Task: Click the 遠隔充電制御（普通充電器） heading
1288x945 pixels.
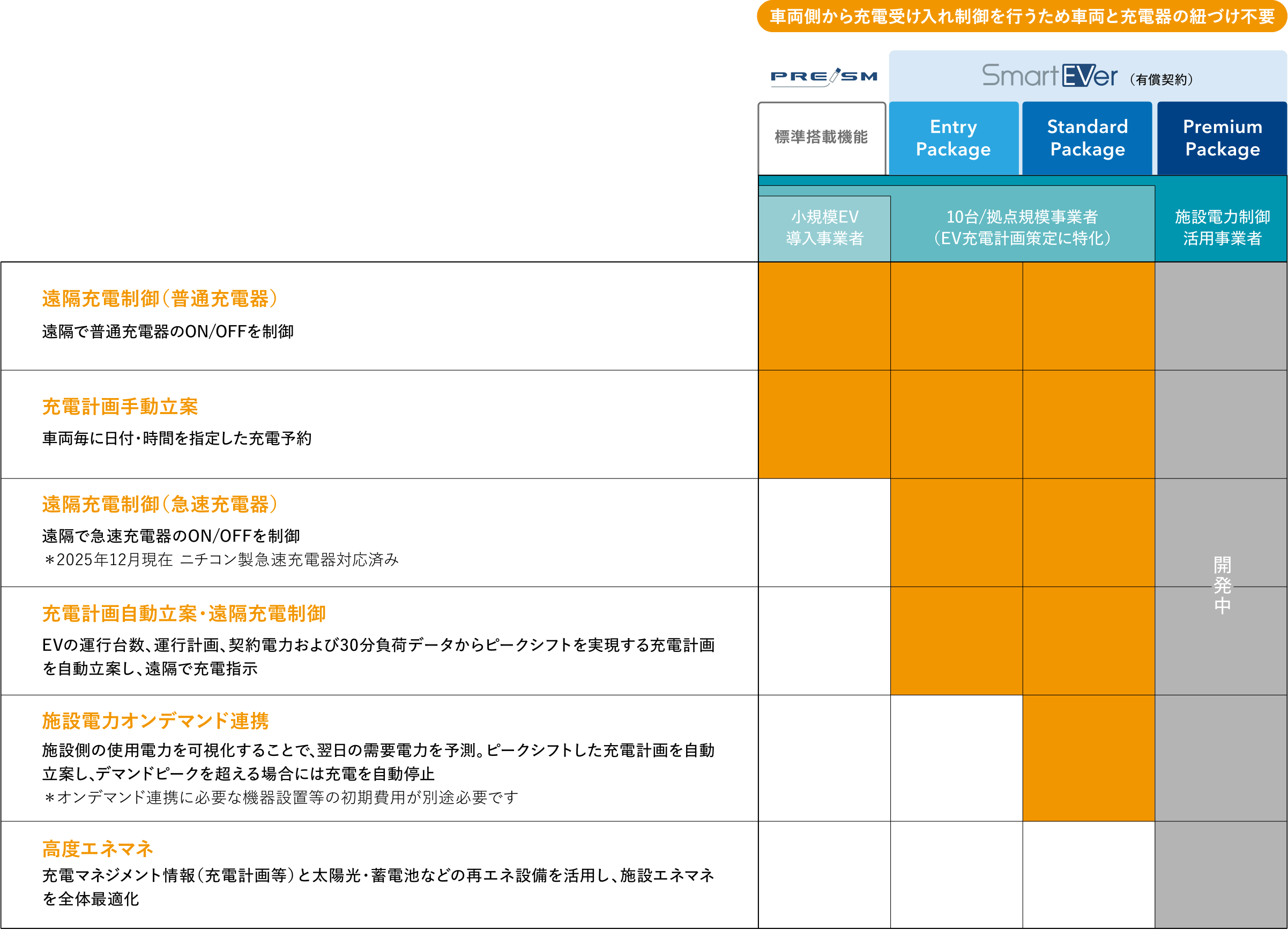Action: [160, 298]
